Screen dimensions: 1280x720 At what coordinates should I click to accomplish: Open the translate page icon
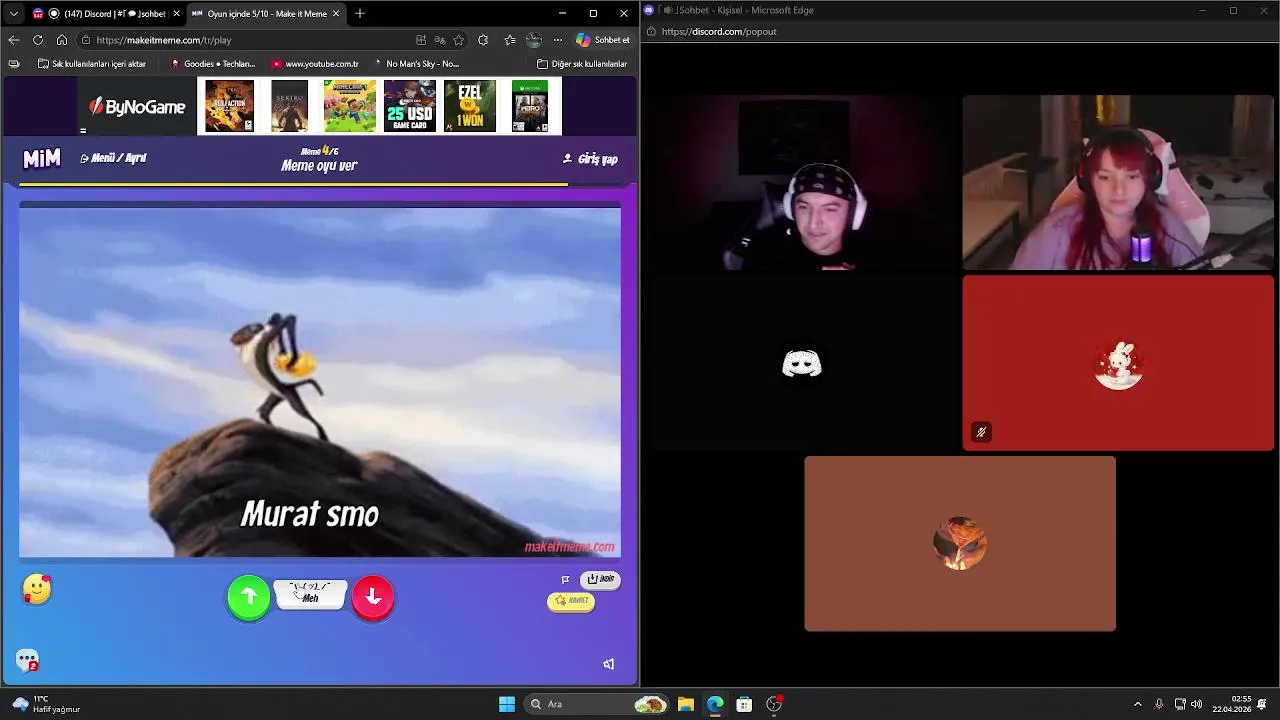pos(440,40)
